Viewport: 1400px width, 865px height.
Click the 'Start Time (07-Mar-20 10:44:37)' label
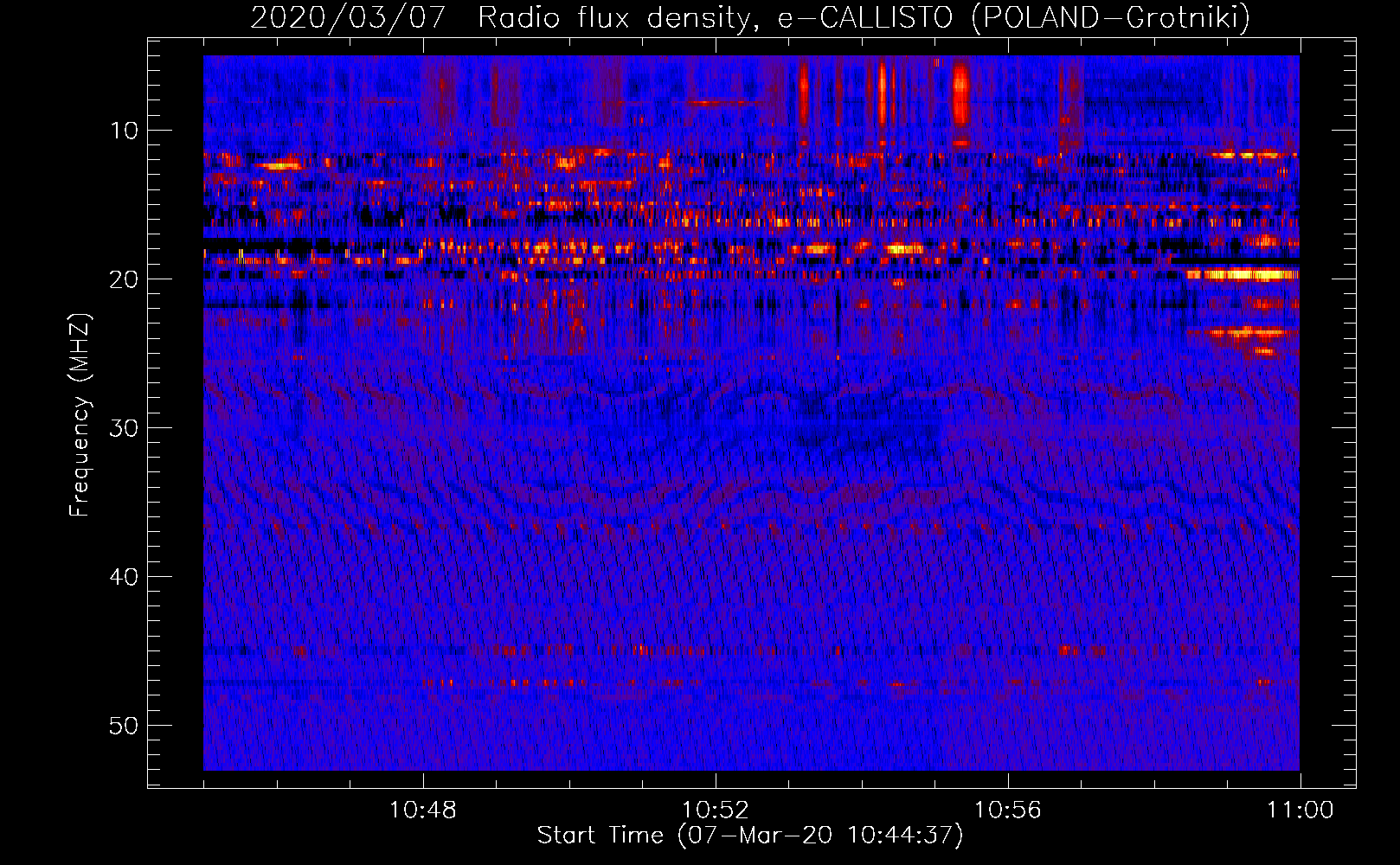tap(750, 836)
